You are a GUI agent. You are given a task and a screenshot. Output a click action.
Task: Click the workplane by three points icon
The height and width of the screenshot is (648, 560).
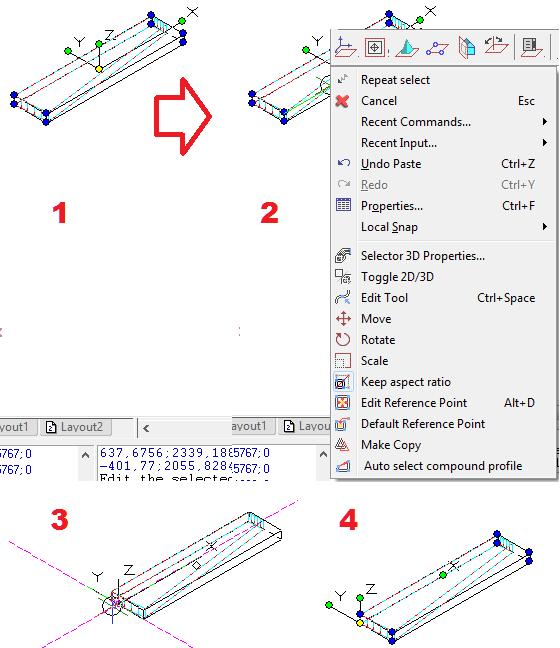coord(437,48)
